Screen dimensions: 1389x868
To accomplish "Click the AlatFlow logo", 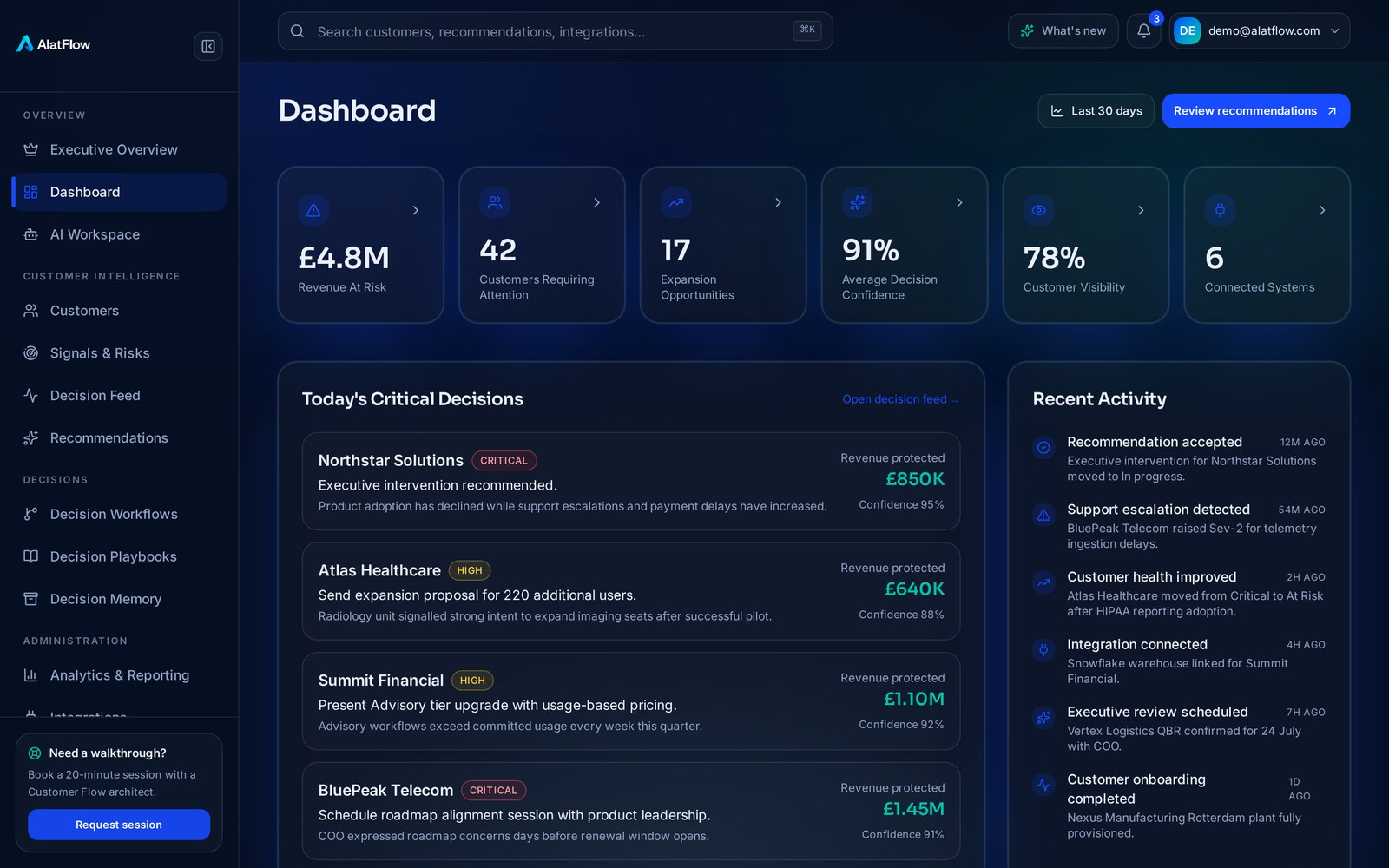I will tap(54, 44).
